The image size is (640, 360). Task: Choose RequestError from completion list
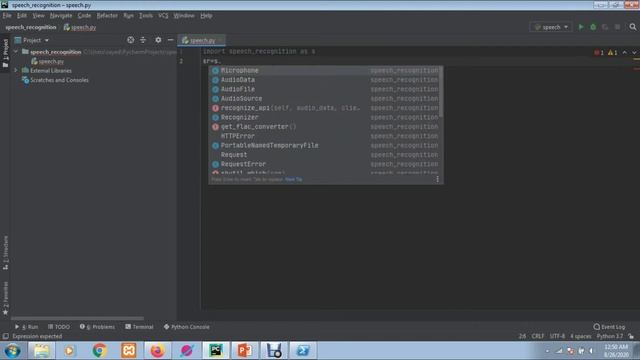coord(325,164)
